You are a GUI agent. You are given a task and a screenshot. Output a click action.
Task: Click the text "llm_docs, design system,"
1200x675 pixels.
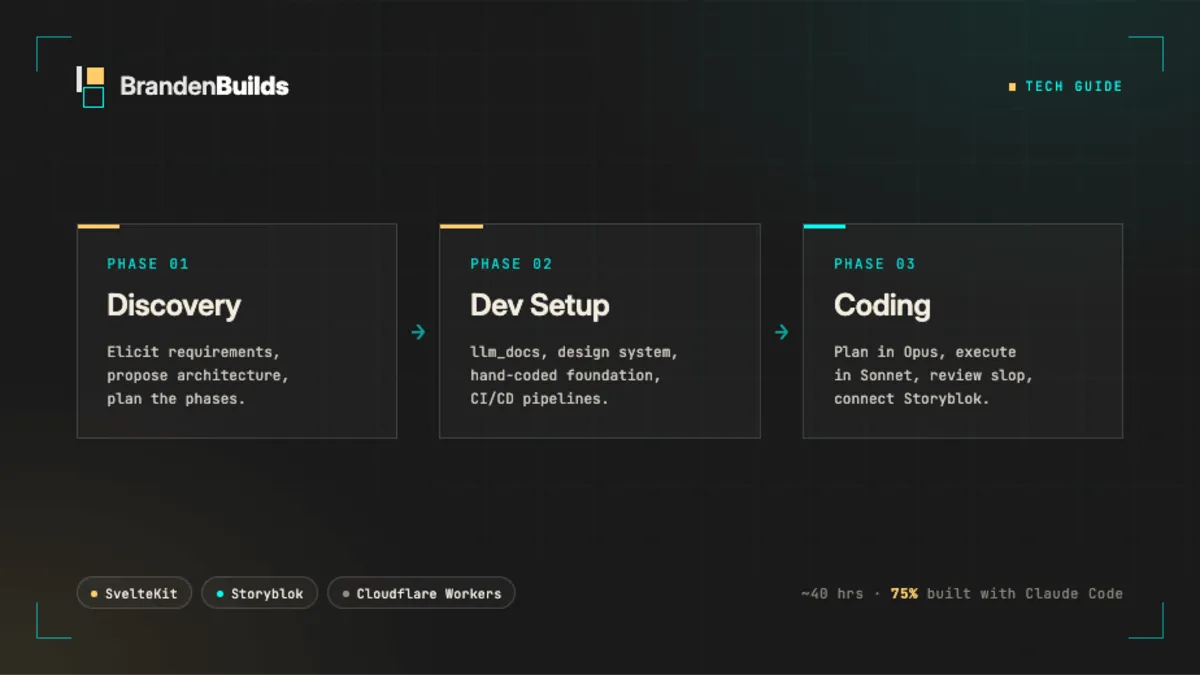coord(575,352)
